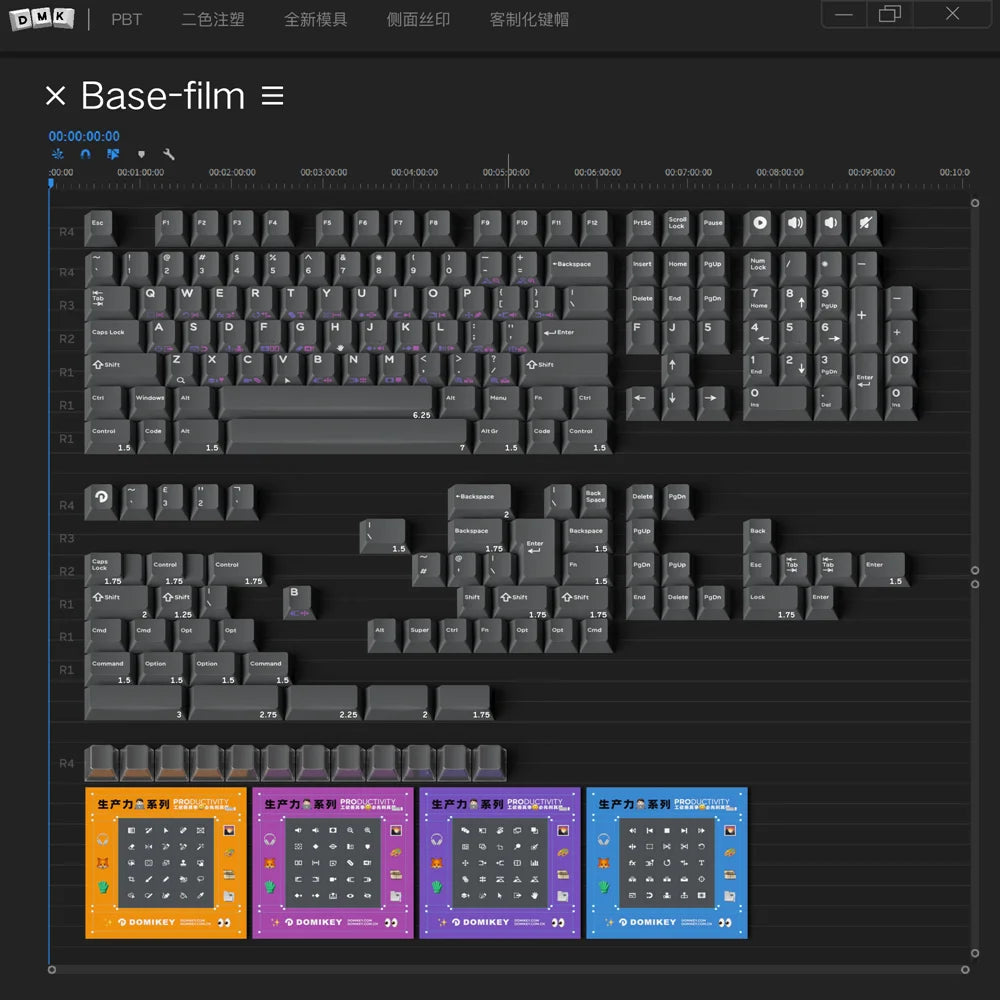Image resolution: width=1000 pixels, height=1000 pixels.
Task: Select the 客制化键帽 menu item
Action: click(529, 19)
